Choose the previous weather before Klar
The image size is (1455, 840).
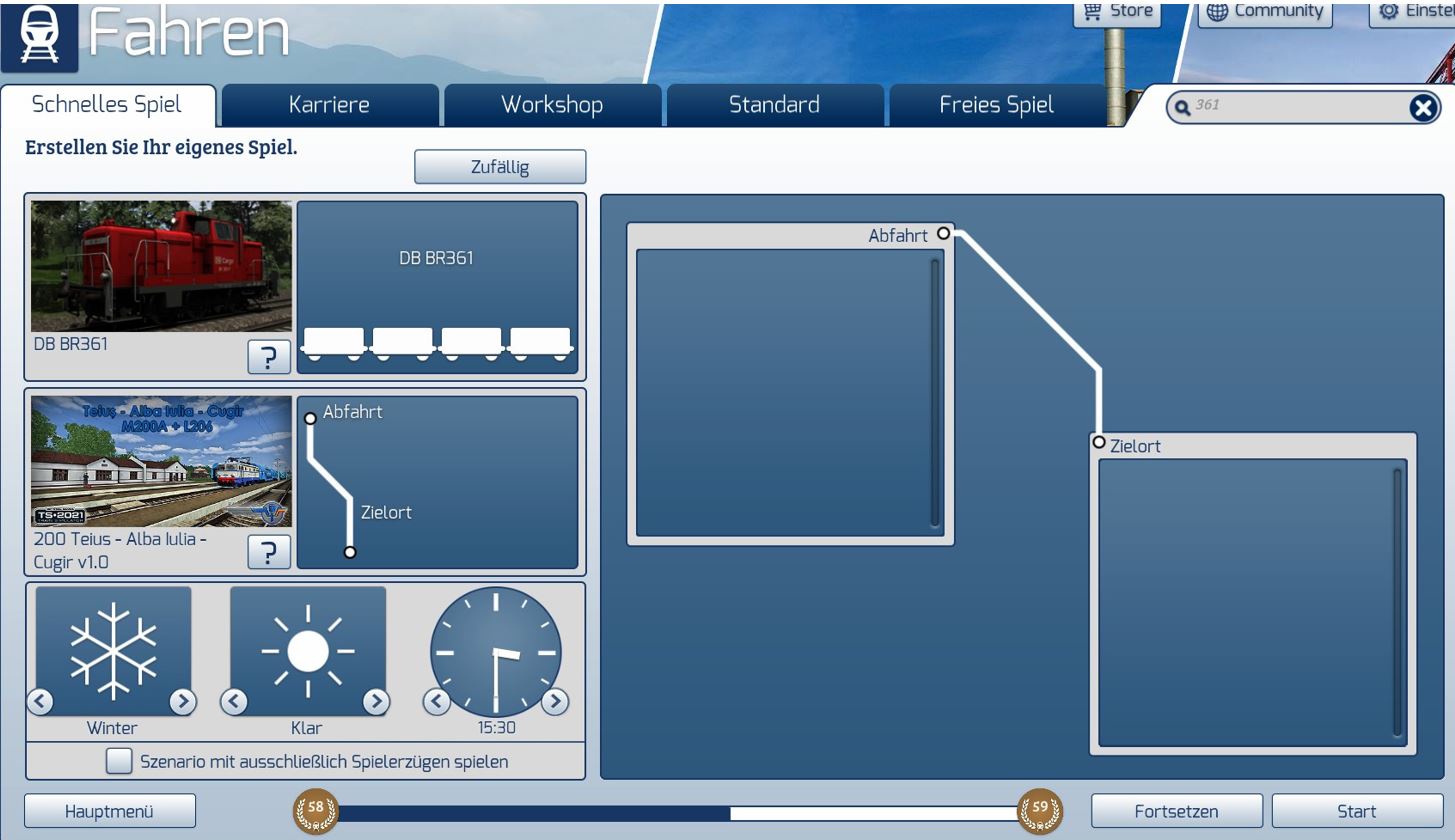click(x=234, y=701)
